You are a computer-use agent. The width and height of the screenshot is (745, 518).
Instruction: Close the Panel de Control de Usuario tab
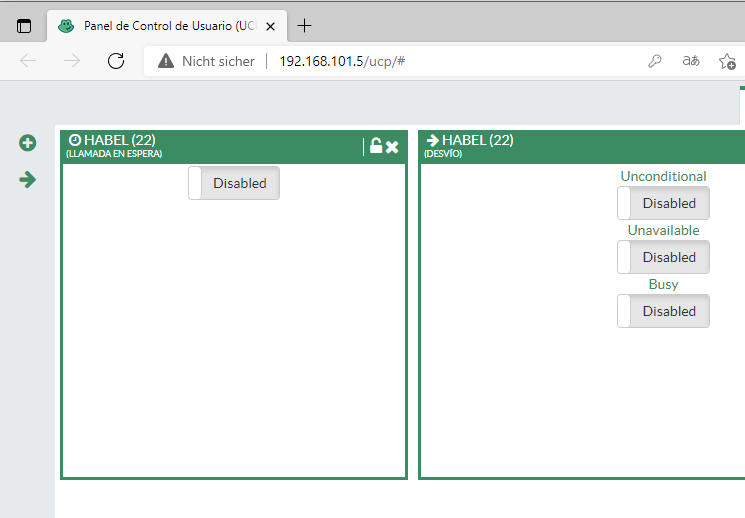pos(270,27)
